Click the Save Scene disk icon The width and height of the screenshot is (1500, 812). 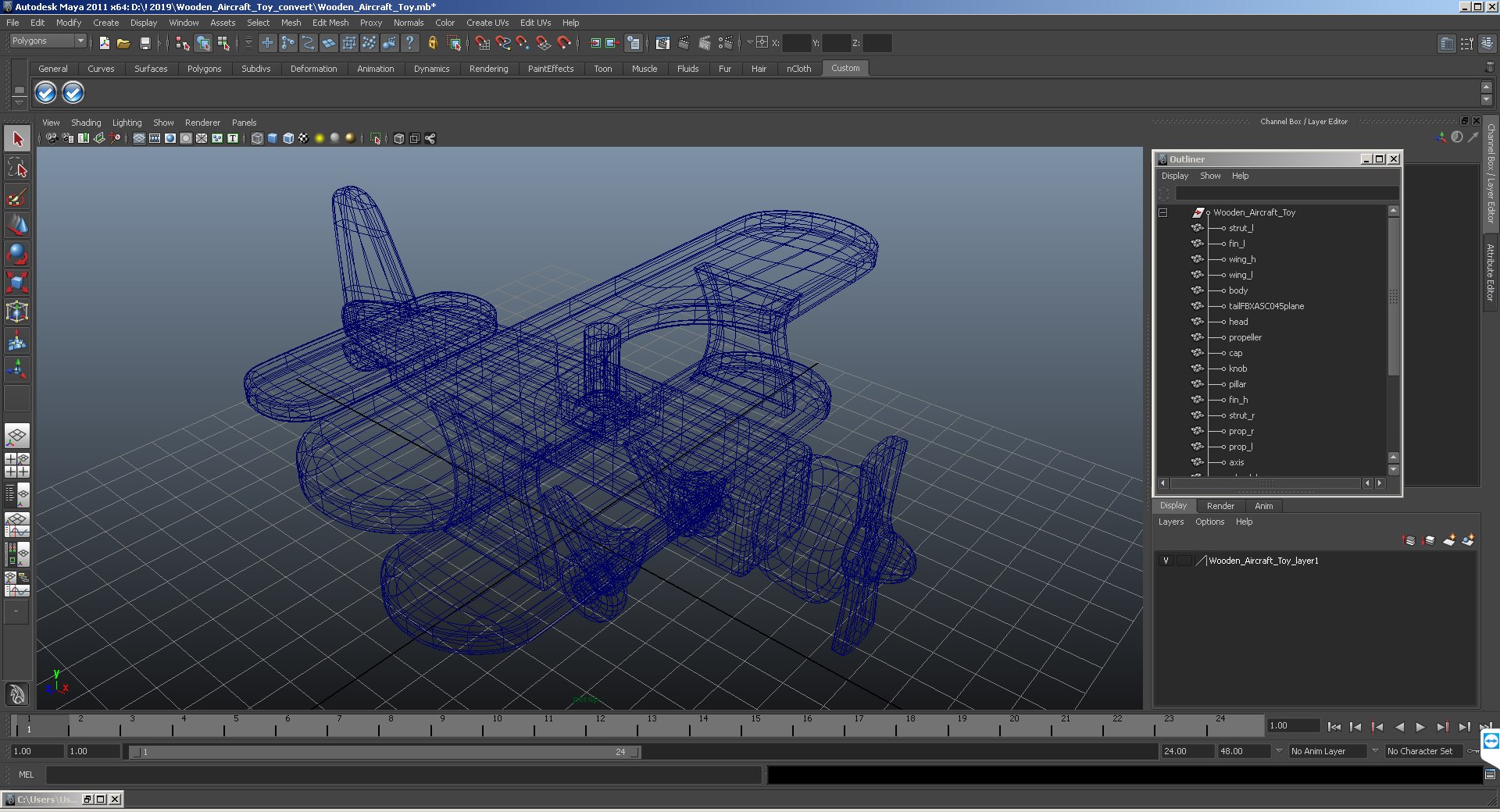[x=145, y=43]
